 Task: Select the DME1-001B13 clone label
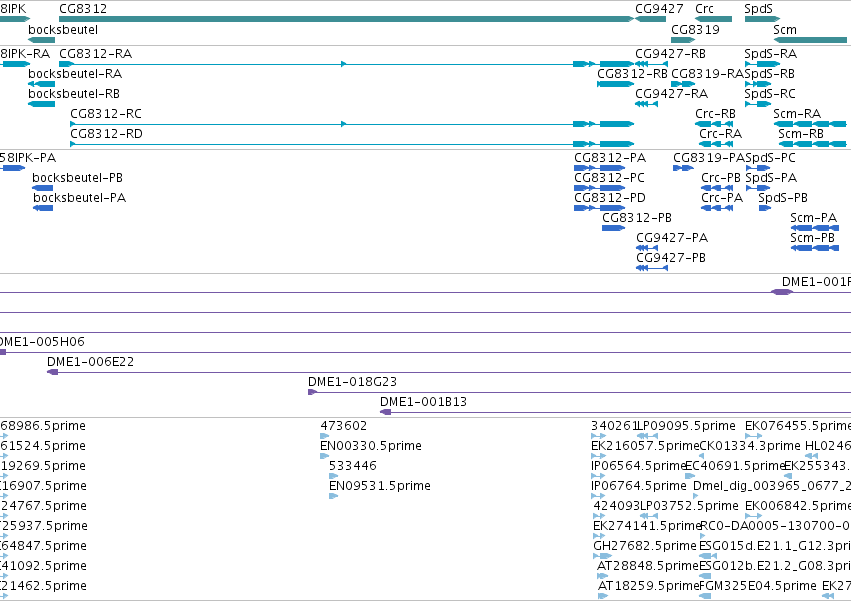tap(423, 402)
